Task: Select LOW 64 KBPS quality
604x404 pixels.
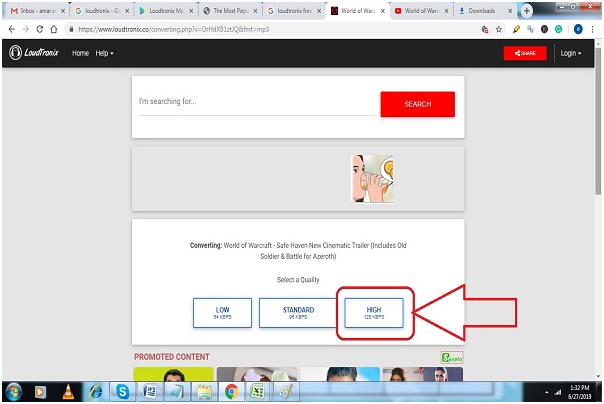Action: pos(222,313)
